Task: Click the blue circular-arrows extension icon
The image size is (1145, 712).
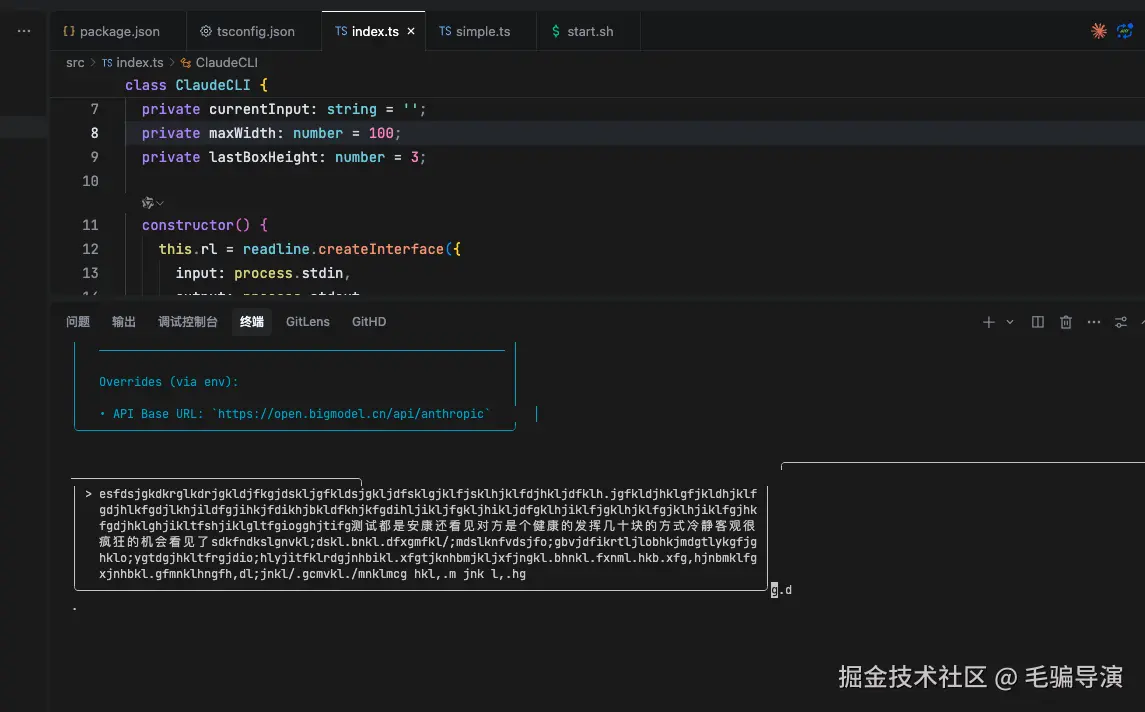Action: coord(1125,31)
